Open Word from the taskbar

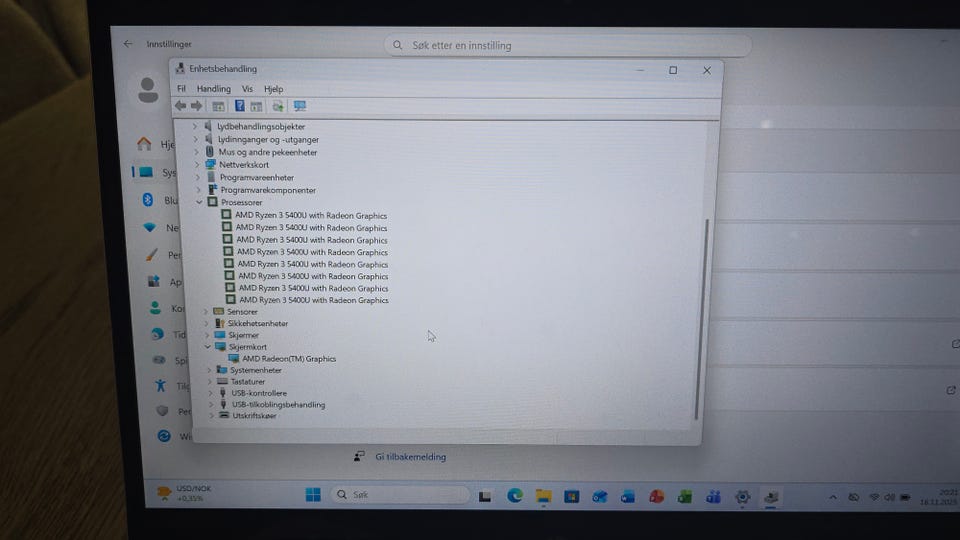(x=628, y=497)
